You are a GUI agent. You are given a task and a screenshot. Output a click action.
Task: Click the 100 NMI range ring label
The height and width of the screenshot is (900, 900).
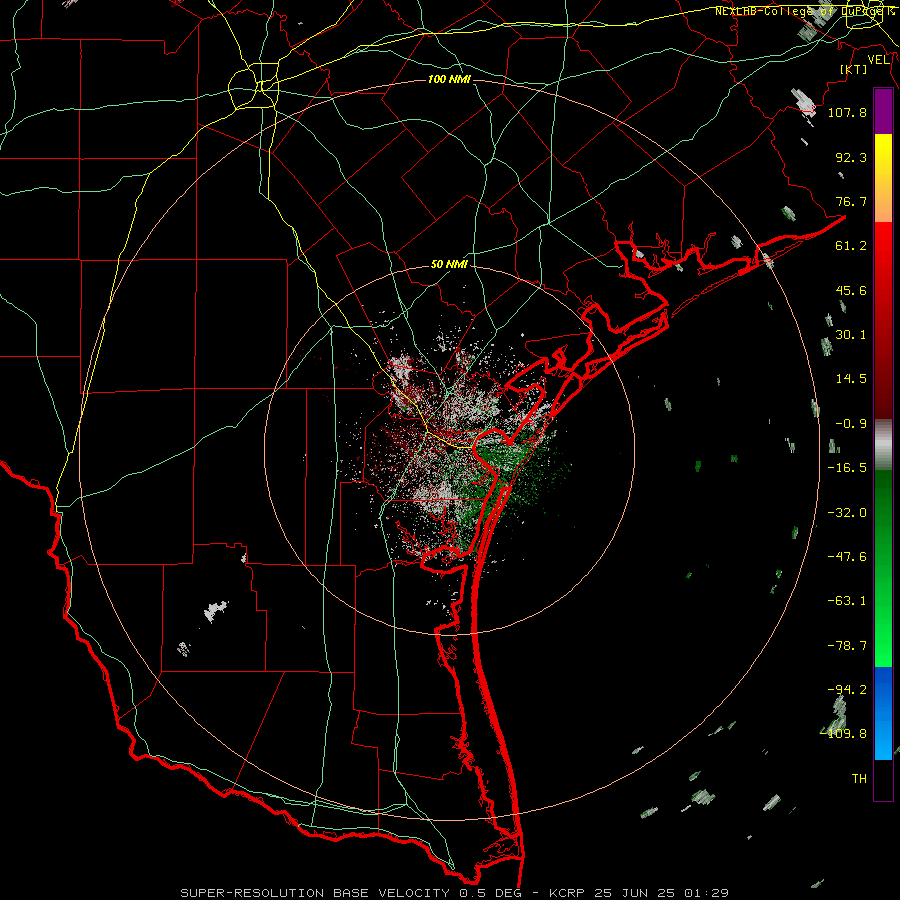tap(449, 79)
